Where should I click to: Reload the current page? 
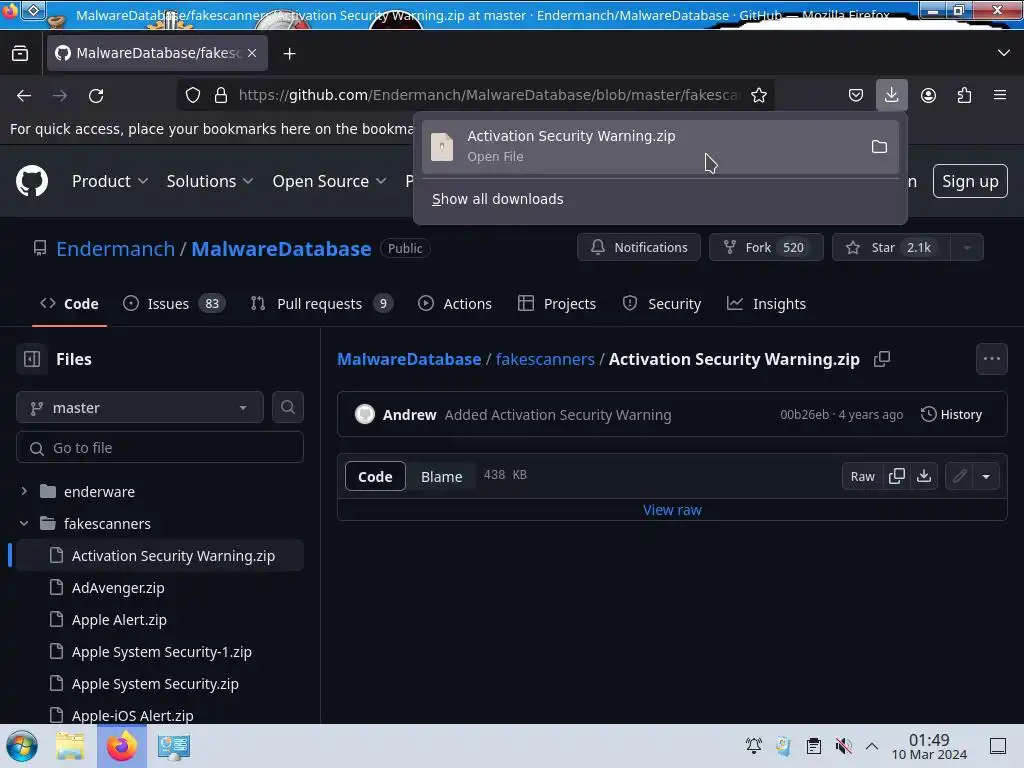(x=96, y=95)
